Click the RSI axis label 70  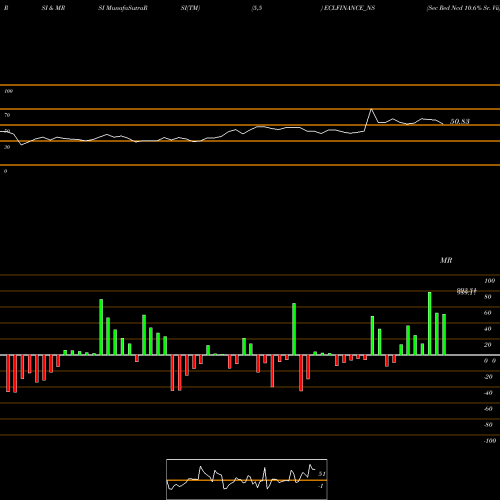click(7, 115)
